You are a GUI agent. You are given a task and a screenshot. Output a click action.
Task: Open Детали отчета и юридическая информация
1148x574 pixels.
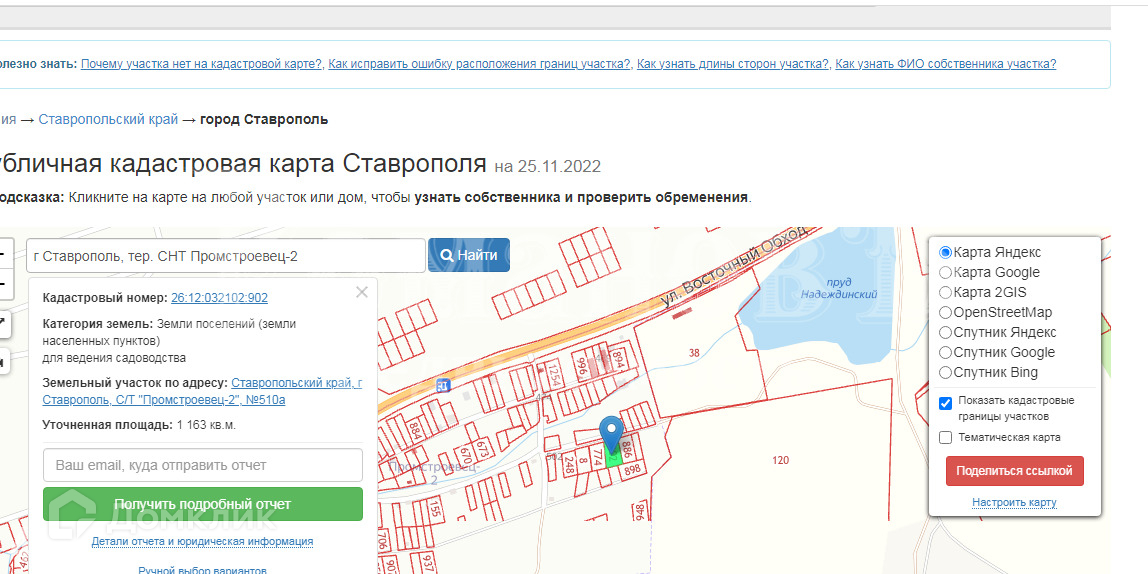(203, 542)
